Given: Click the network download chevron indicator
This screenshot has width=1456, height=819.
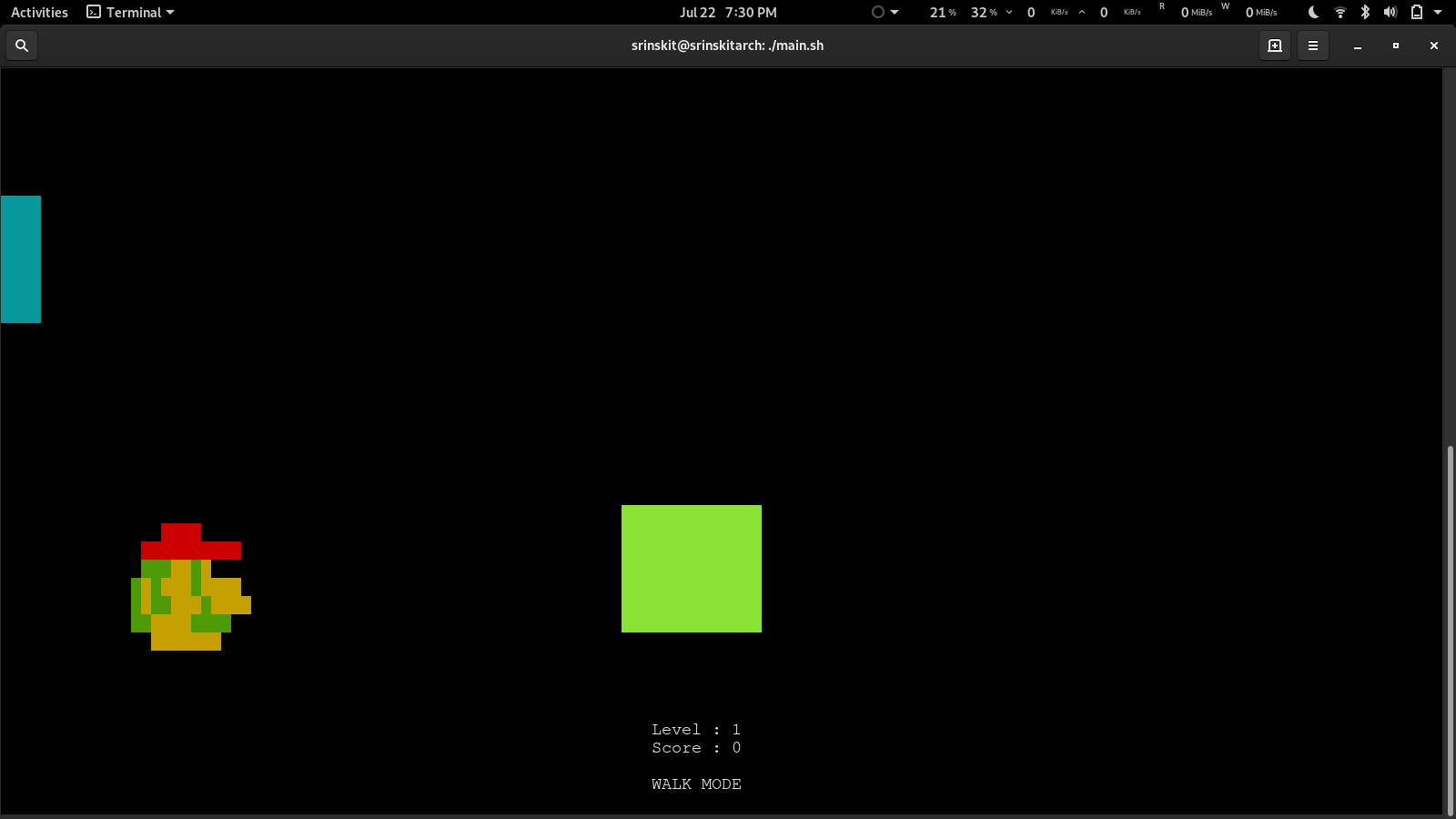Looking at the screenshot, I should [1009, 12].
